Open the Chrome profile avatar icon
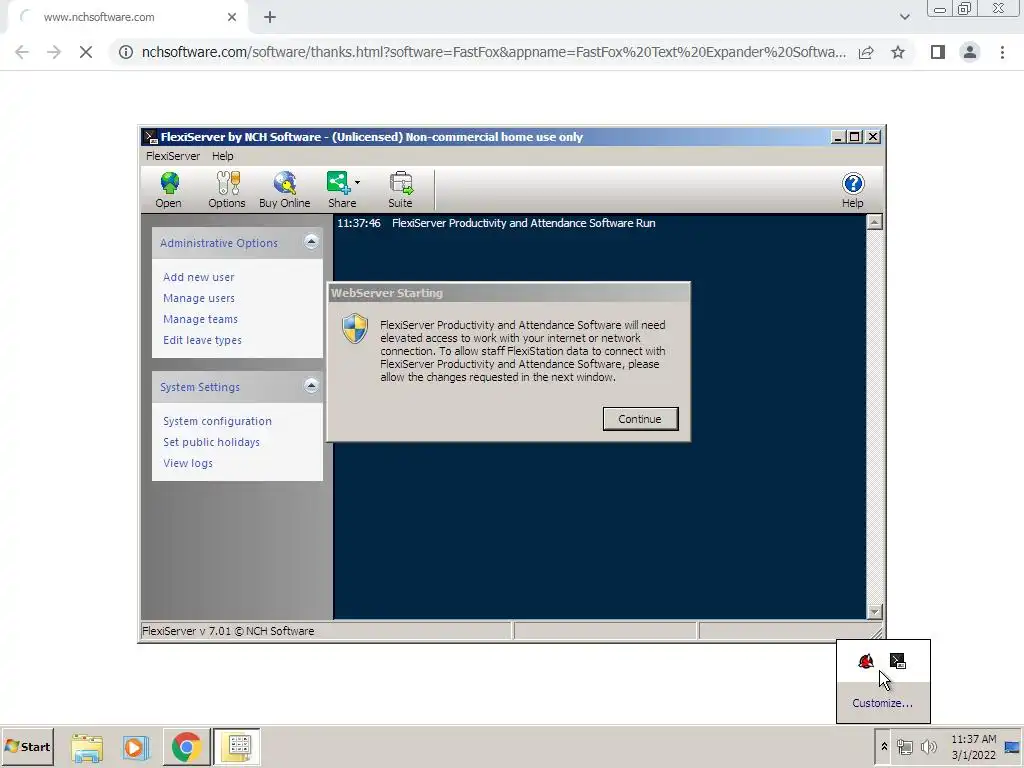The width and height of the screenshot is (1024, 768). (970, 52)
